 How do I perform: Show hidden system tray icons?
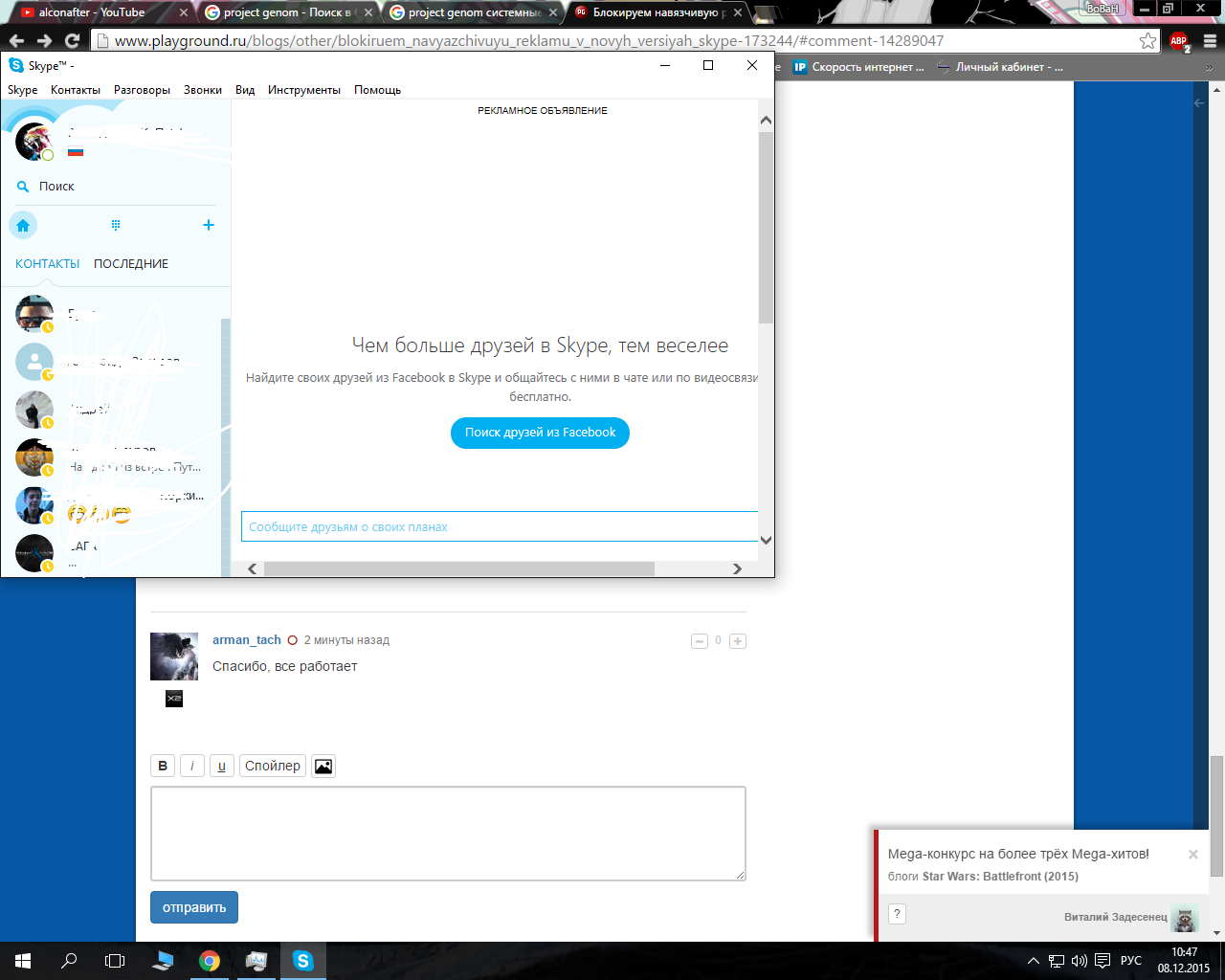pyautogui.click(x=1034, y=961)
